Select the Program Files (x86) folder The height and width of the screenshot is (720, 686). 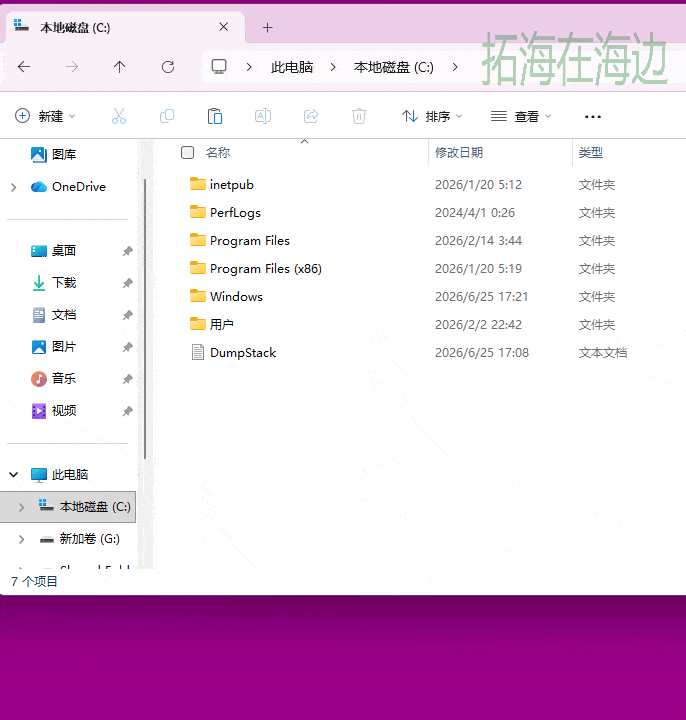click(266, 269)
